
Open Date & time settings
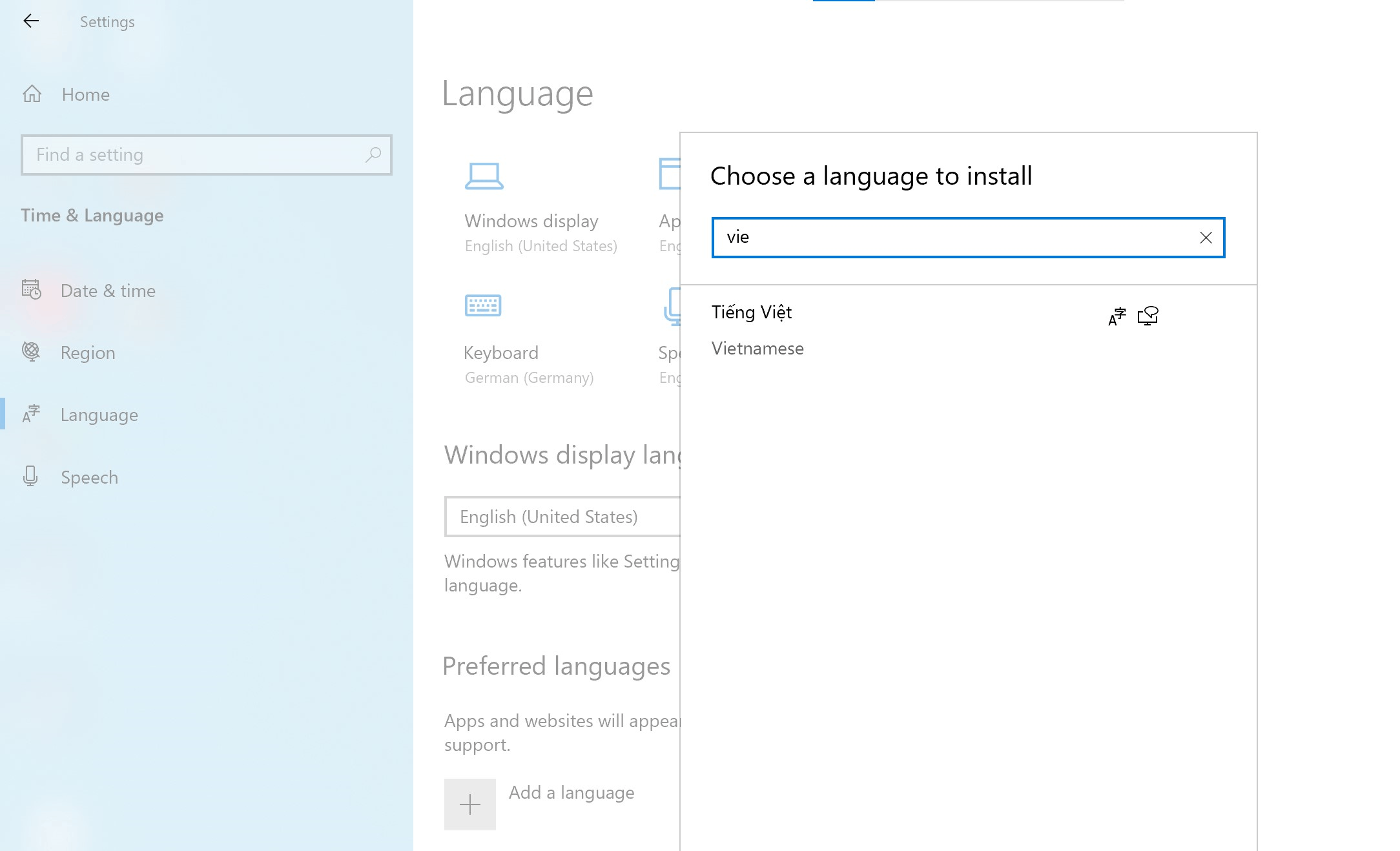tap(108, 291)
